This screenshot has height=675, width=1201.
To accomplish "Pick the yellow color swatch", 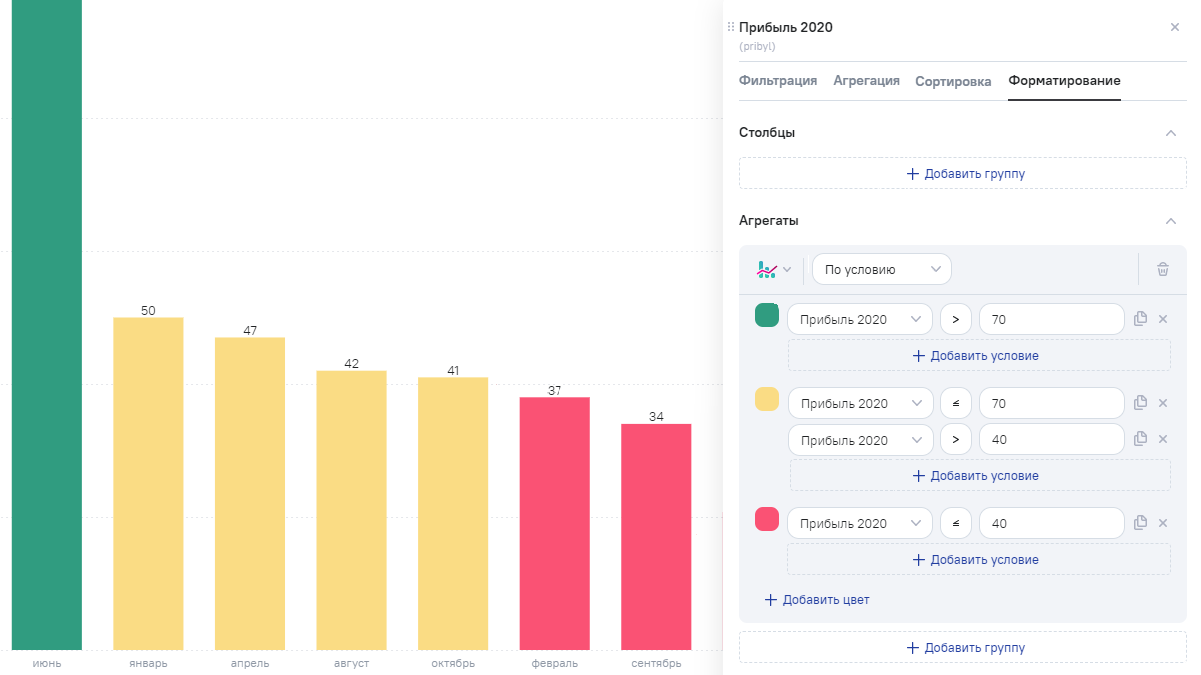I will coord(767,400).
